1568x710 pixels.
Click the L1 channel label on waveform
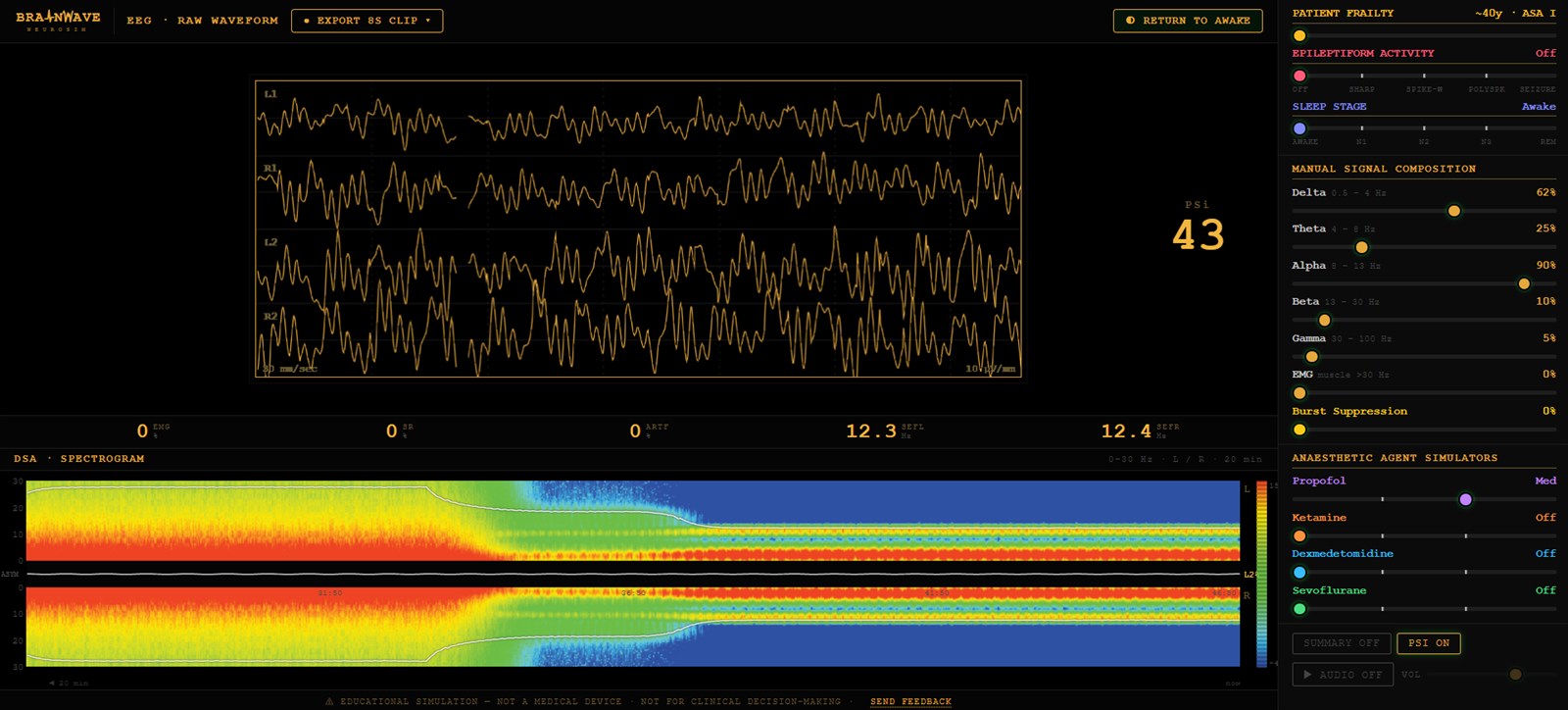click(270, 94)
